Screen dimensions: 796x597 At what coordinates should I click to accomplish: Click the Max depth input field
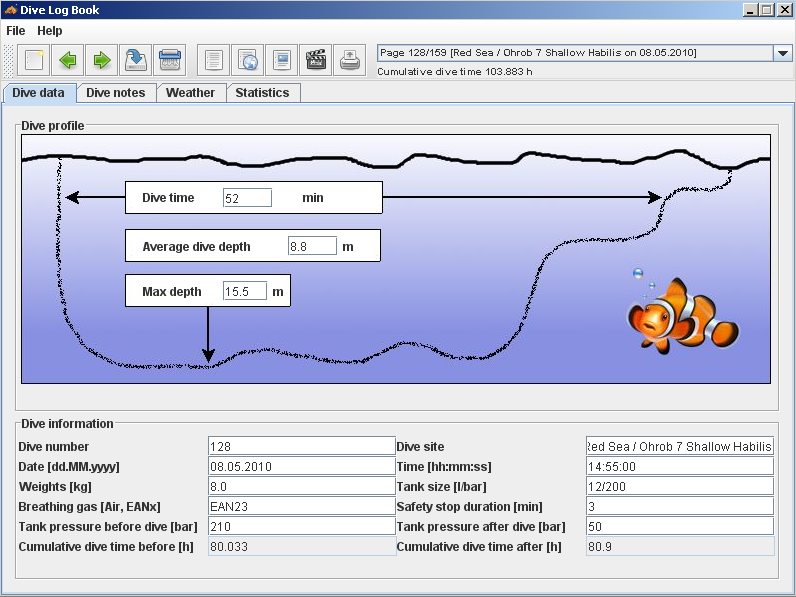coord(244,292)
